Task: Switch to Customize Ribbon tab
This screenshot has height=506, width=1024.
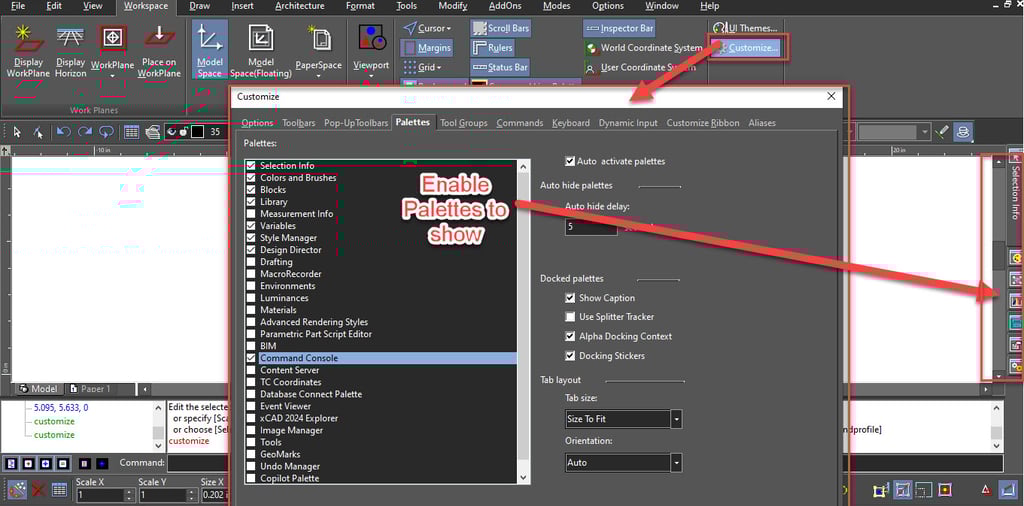Action: (x=703, y=123)
